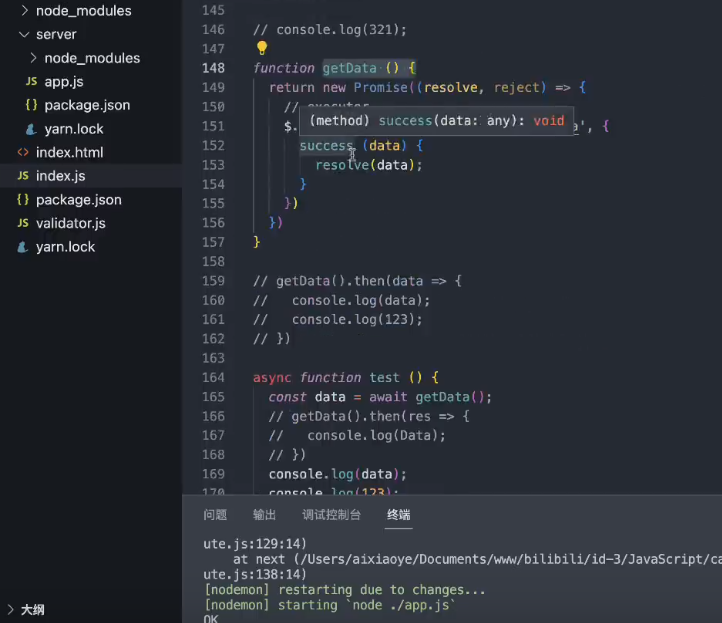
Task: Click 'console.log(data);' on line 169
Action: pos(338,474)
